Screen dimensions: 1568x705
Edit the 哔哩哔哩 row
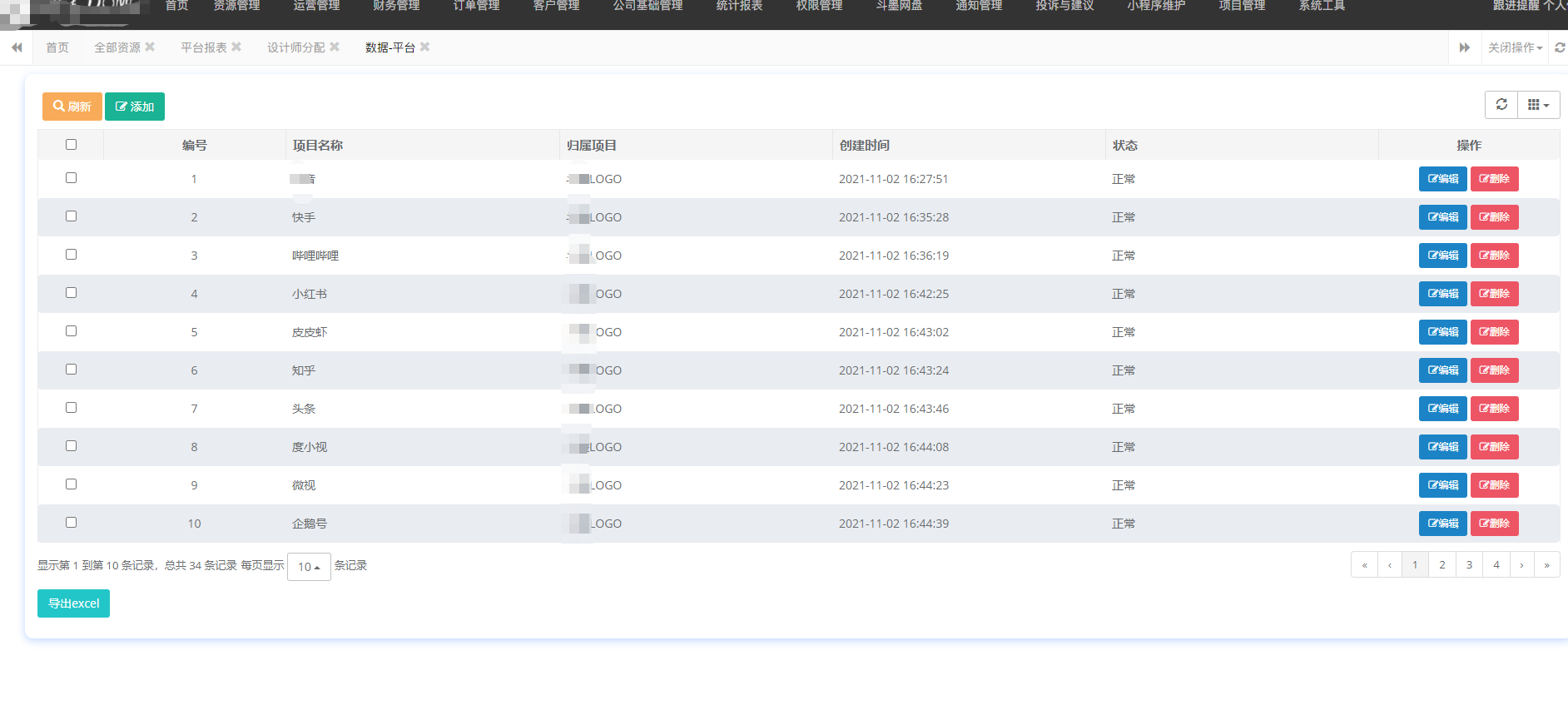coord(1442,256)
